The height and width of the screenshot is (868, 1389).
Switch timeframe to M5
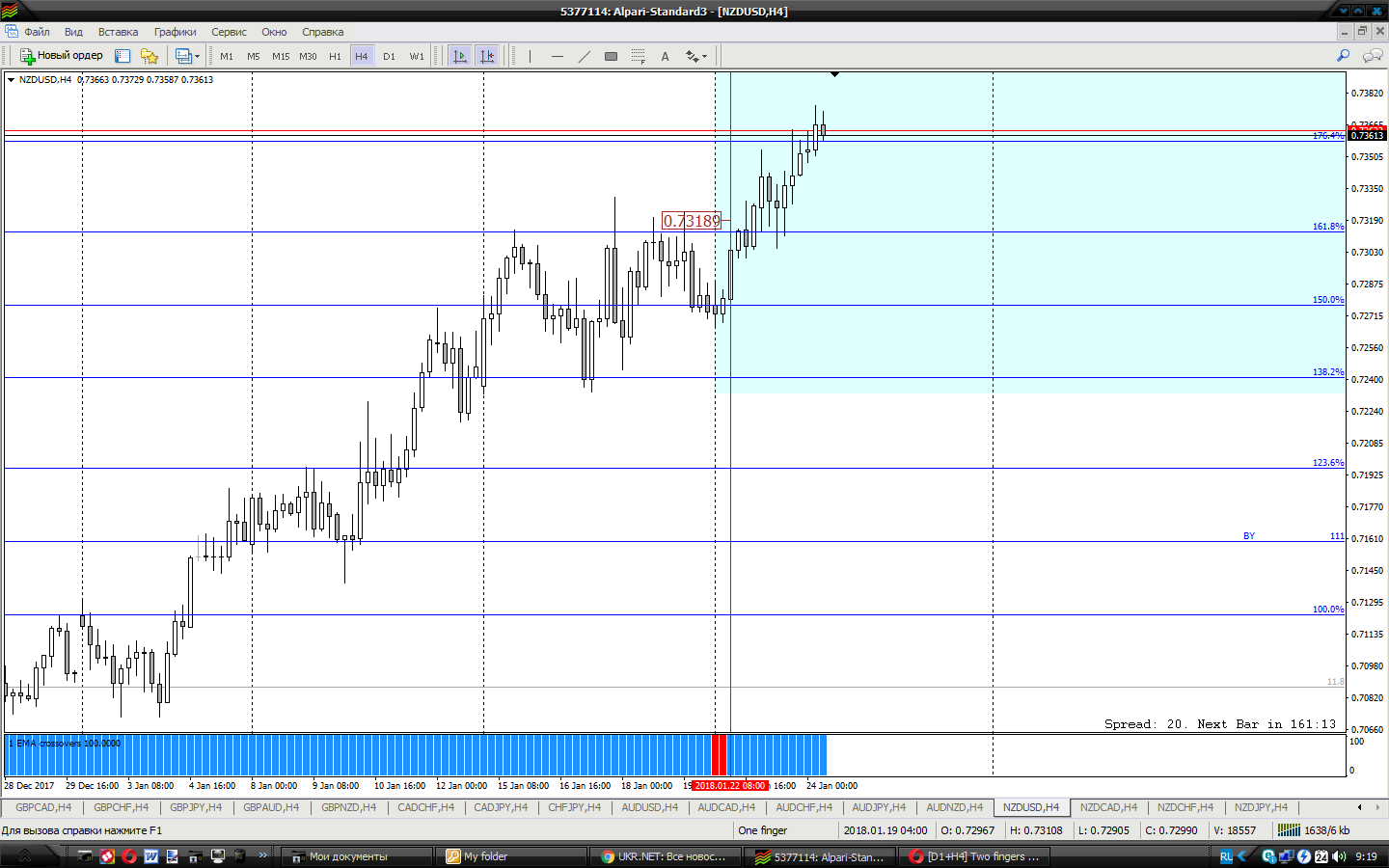point(254,56)
